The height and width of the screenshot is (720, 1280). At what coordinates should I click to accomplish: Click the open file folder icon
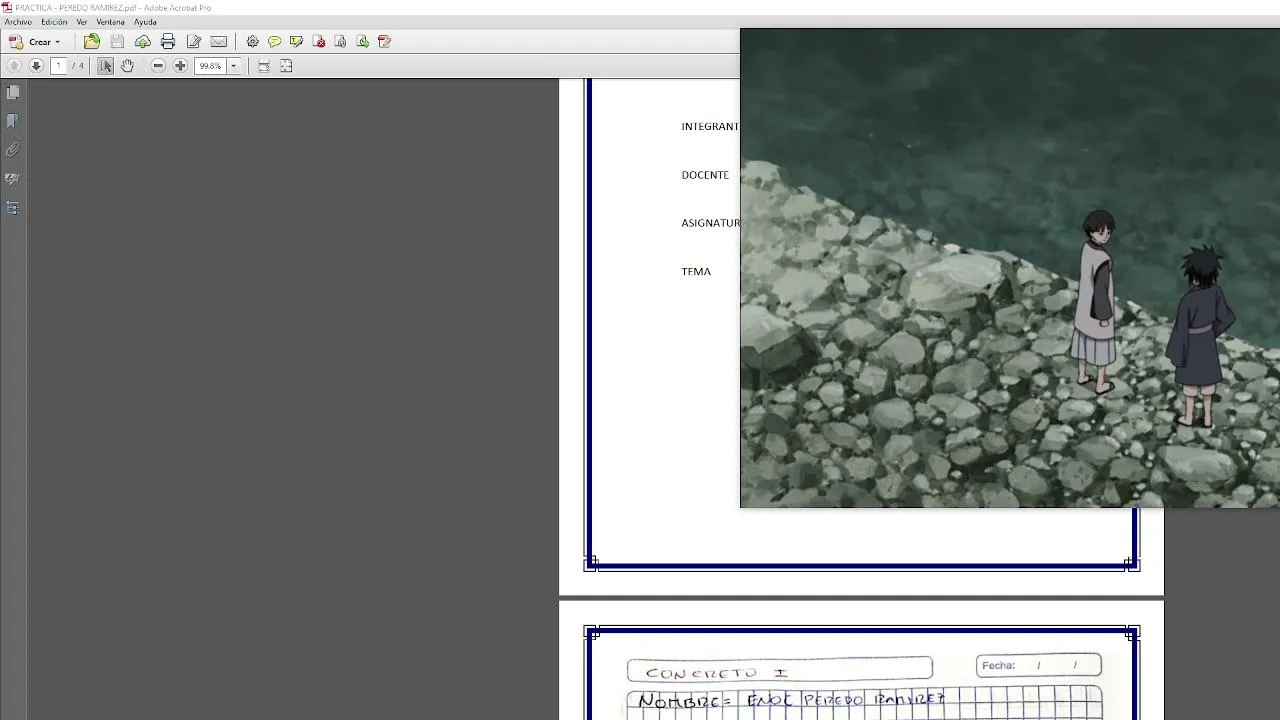[x=92, y=42]
